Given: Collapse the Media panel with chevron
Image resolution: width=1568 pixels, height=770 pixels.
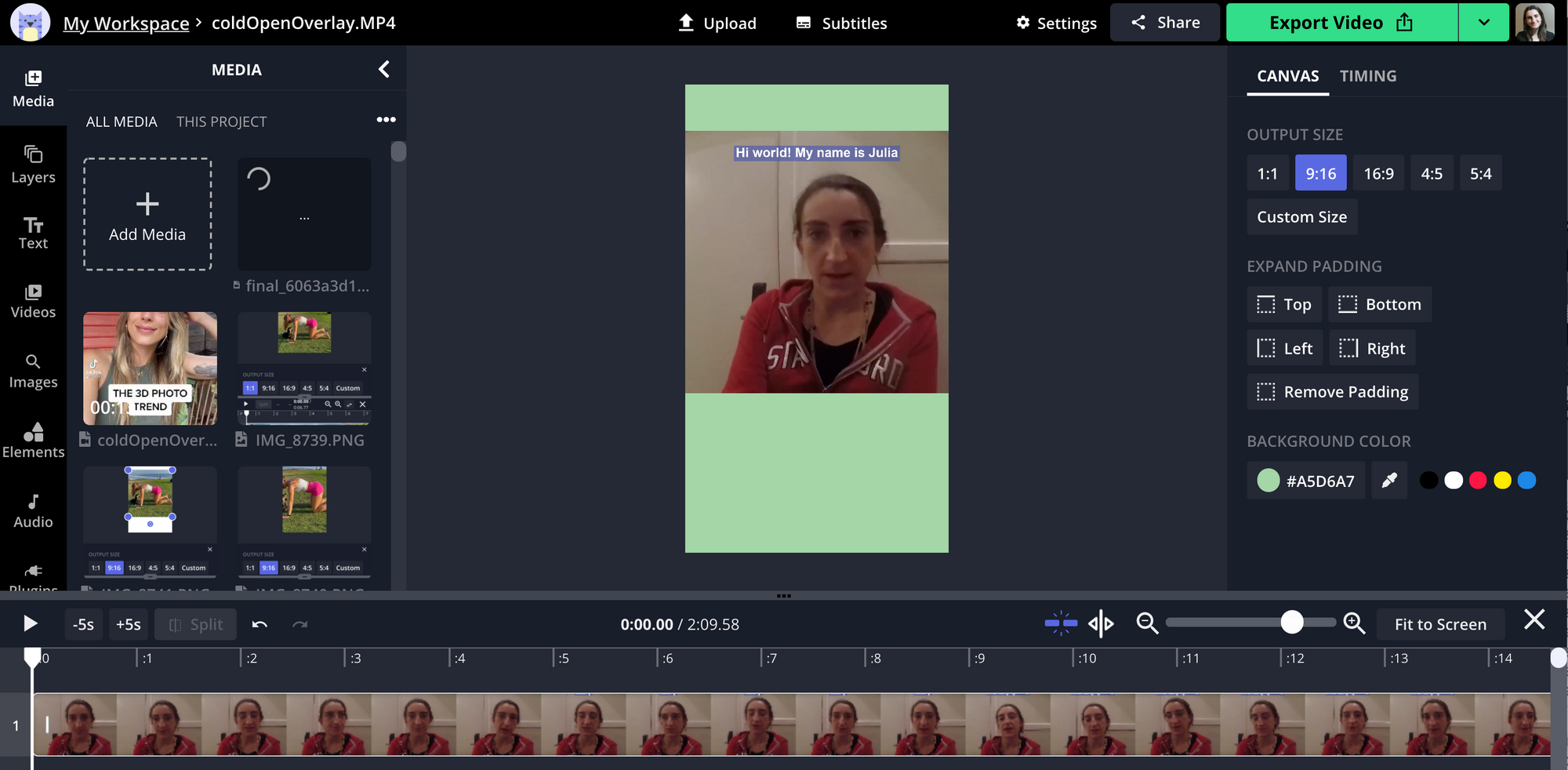Looking at the screenshot, I should coord(384,70).
